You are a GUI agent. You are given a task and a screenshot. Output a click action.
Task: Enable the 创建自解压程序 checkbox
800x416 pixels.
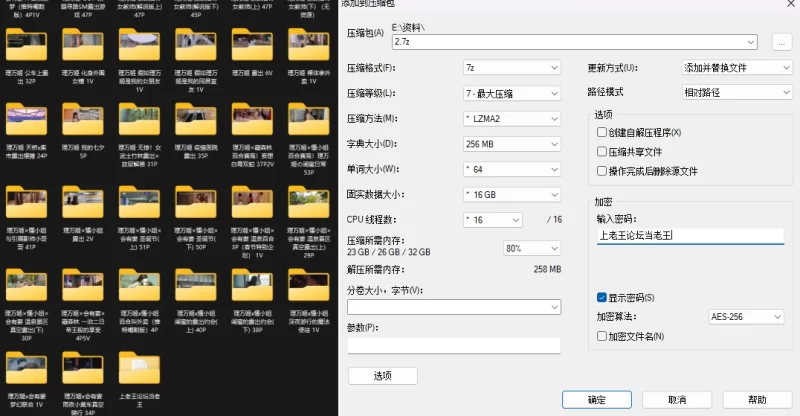point(602,132)
